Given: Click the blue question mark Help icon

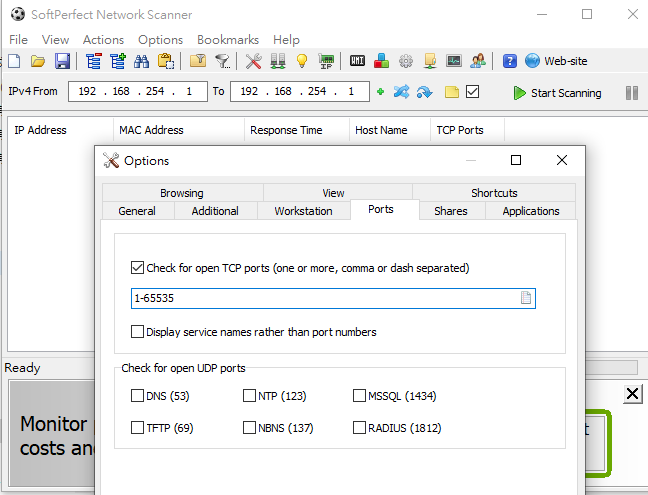Looking at the screenshot, I should (x=510, y=61).
